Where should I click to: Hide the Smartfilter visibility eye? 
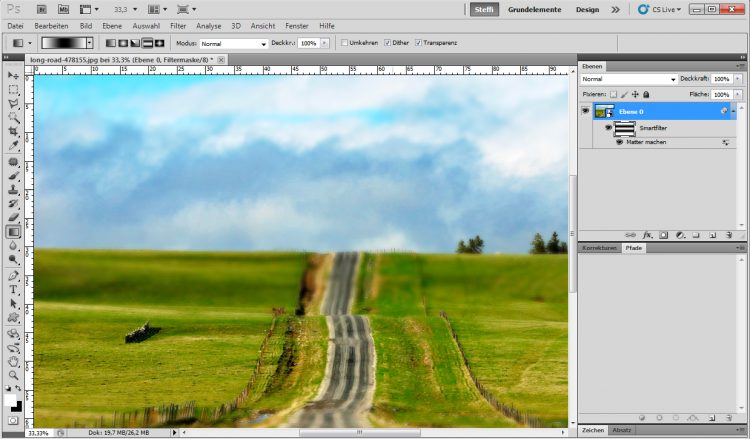pyautogui.click(x=608, y=128)
